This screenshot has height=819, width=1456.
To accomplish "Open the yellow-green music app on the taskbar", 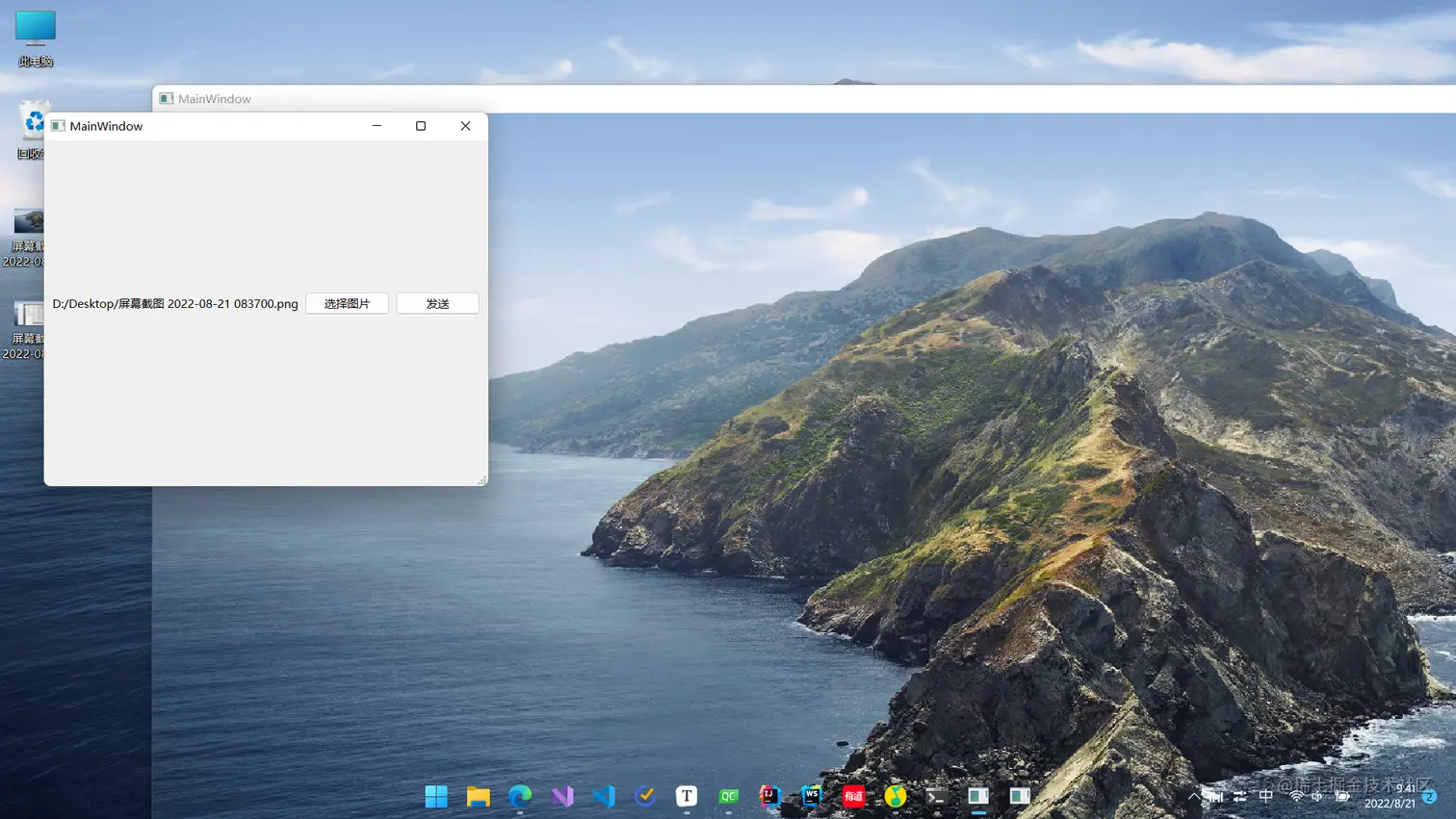I will click(x=896, y=796).
